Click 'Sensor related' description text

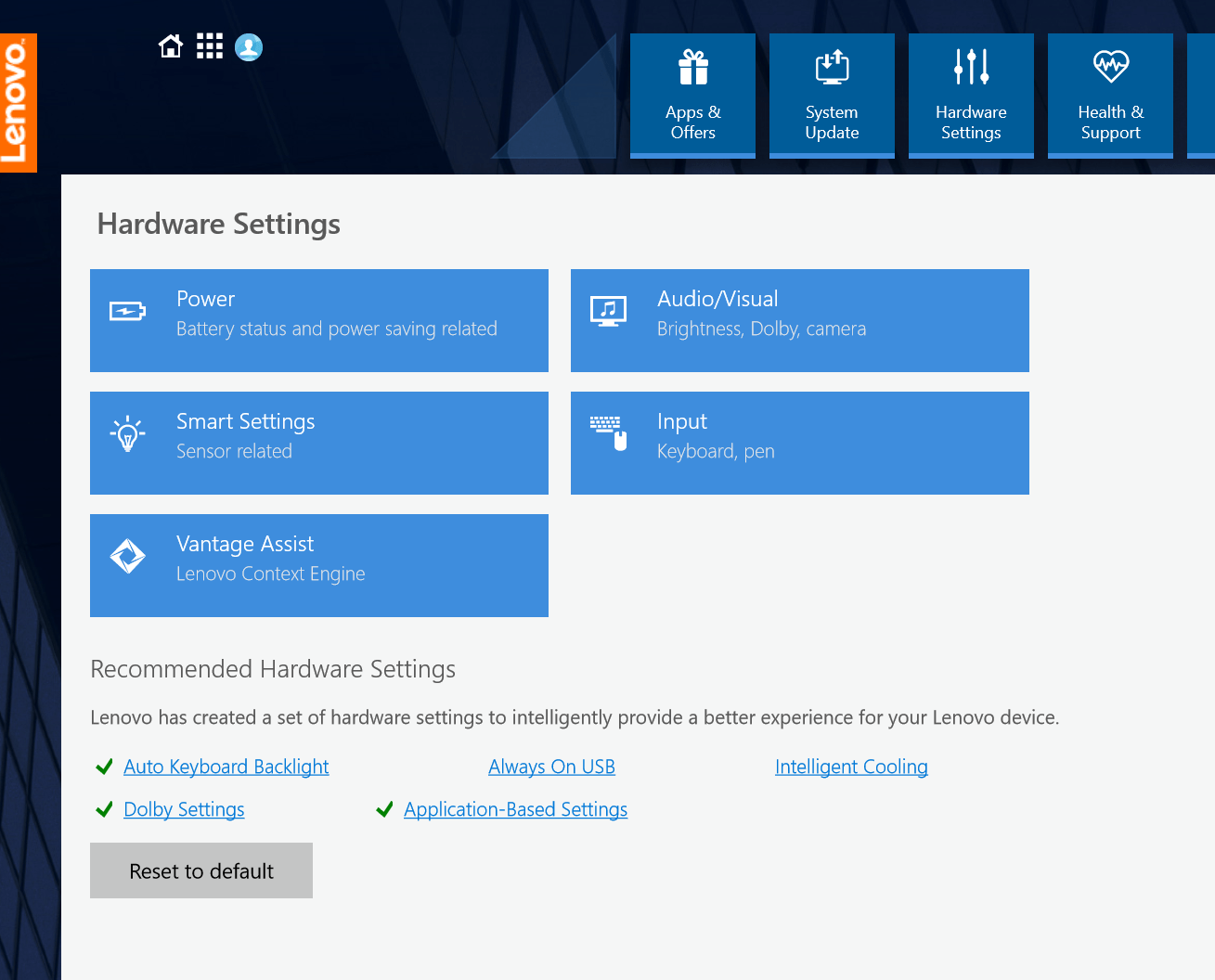point(235,451)
